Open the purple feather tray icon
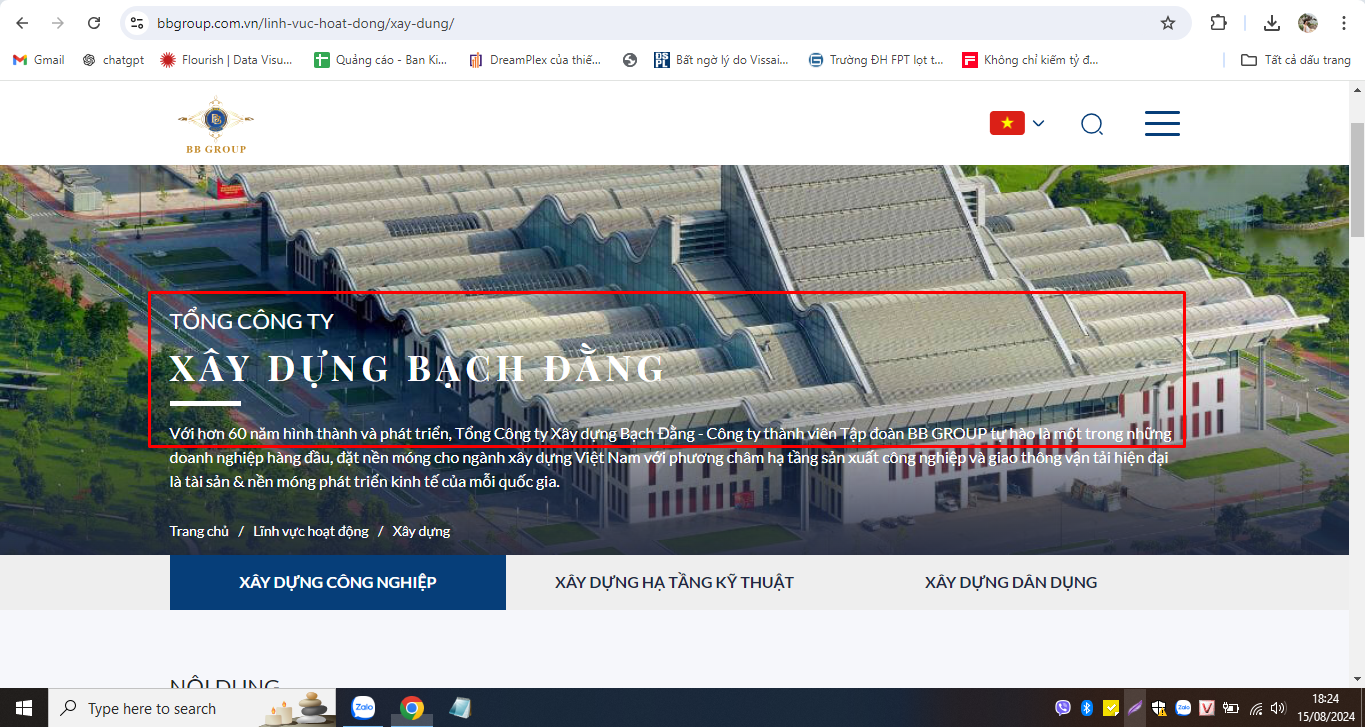The image size is (1365, 727). coord(1135,708)
